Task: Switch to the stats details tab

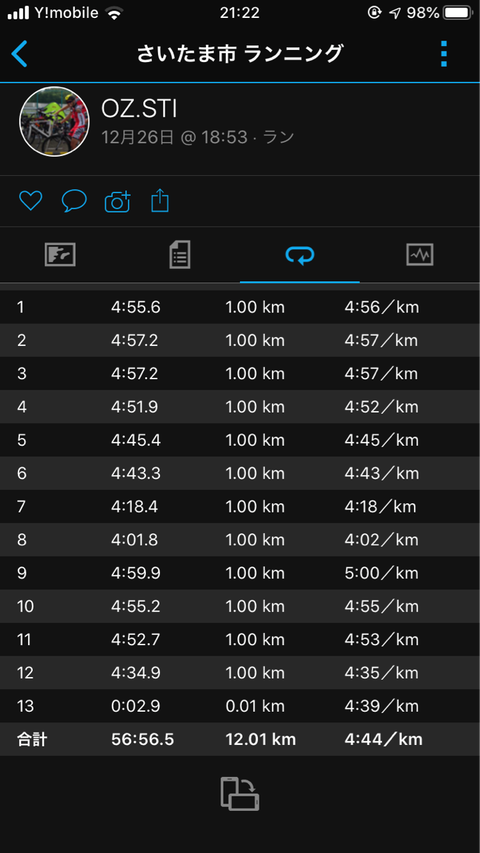Action: 180,255
